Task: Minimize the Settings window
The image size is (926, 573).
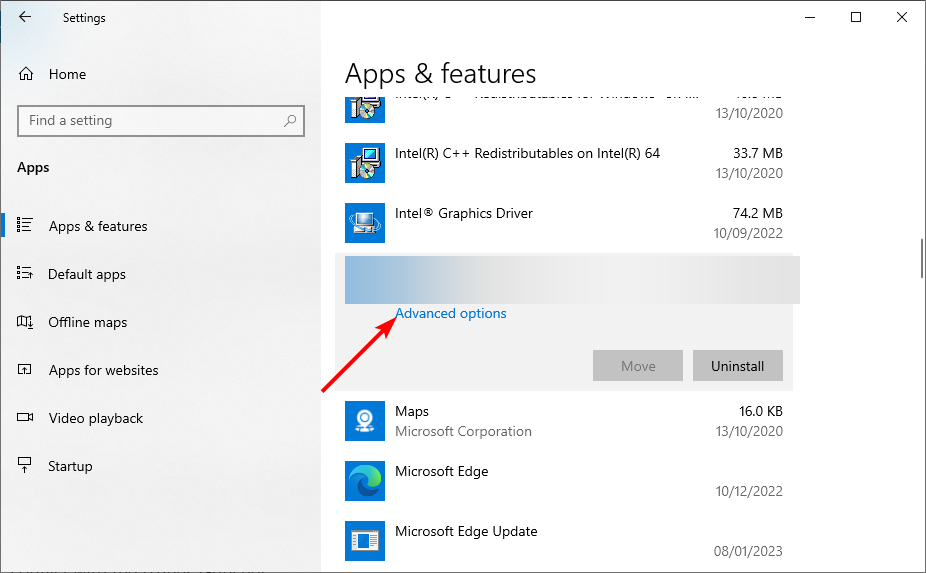Action: pyautogui.click(x=810, y=17)
